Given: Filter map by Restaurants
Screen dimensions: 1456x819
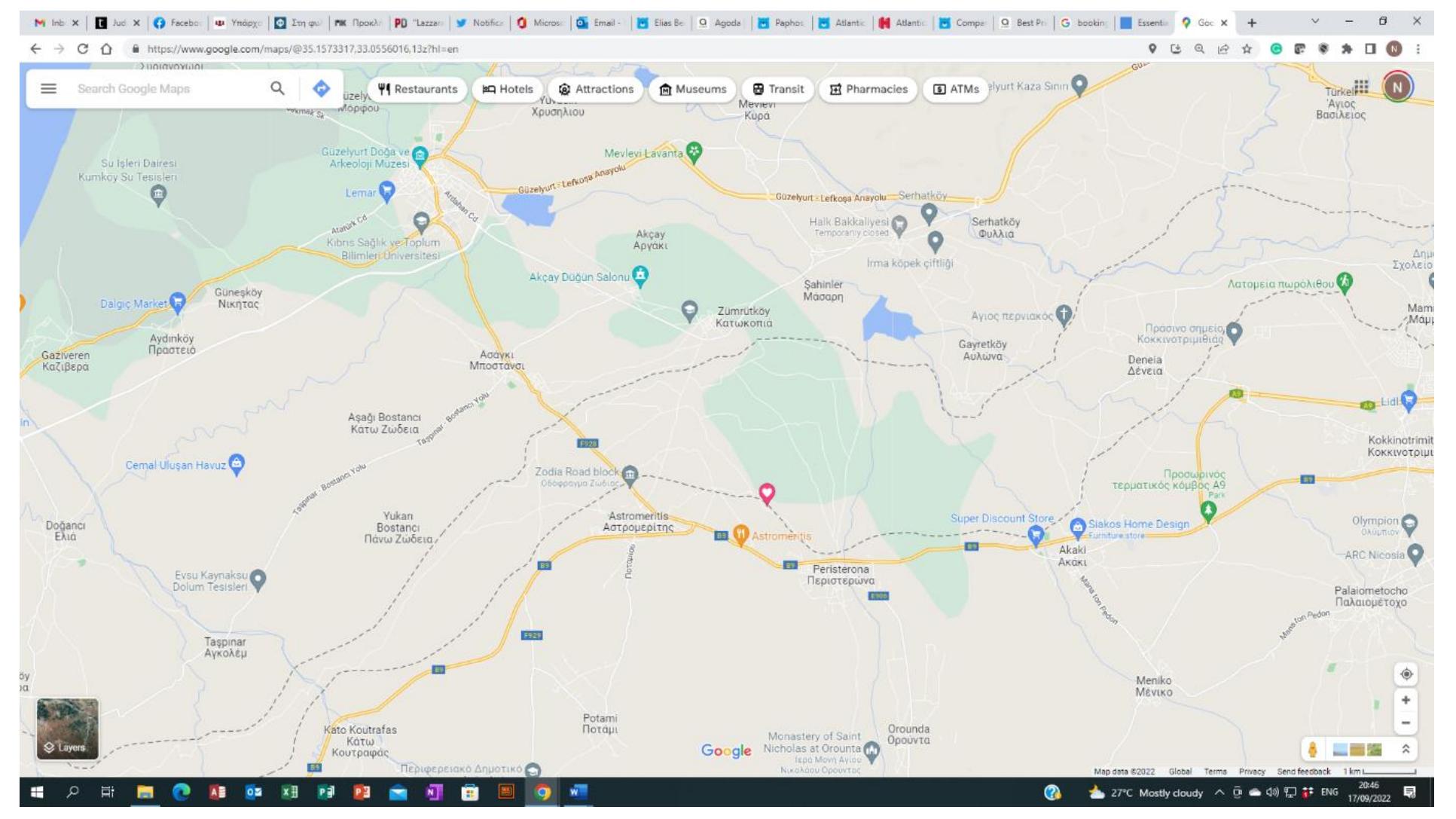Looking at the screenshot, I should (x=417, y=89).
